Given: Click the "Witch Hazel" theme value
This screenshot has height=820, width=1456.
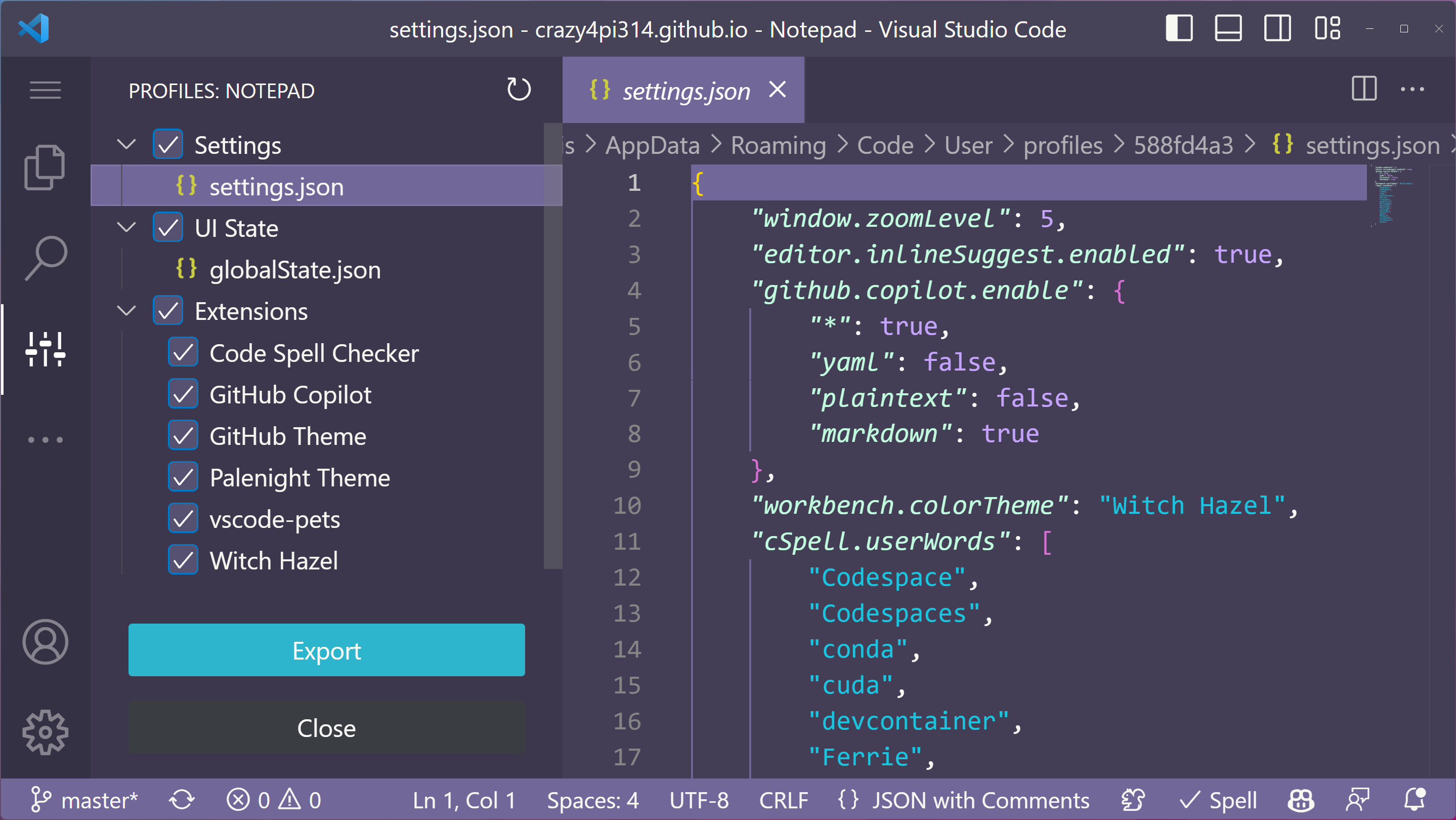Looking at the screenshot, I should pos(1191,505).
